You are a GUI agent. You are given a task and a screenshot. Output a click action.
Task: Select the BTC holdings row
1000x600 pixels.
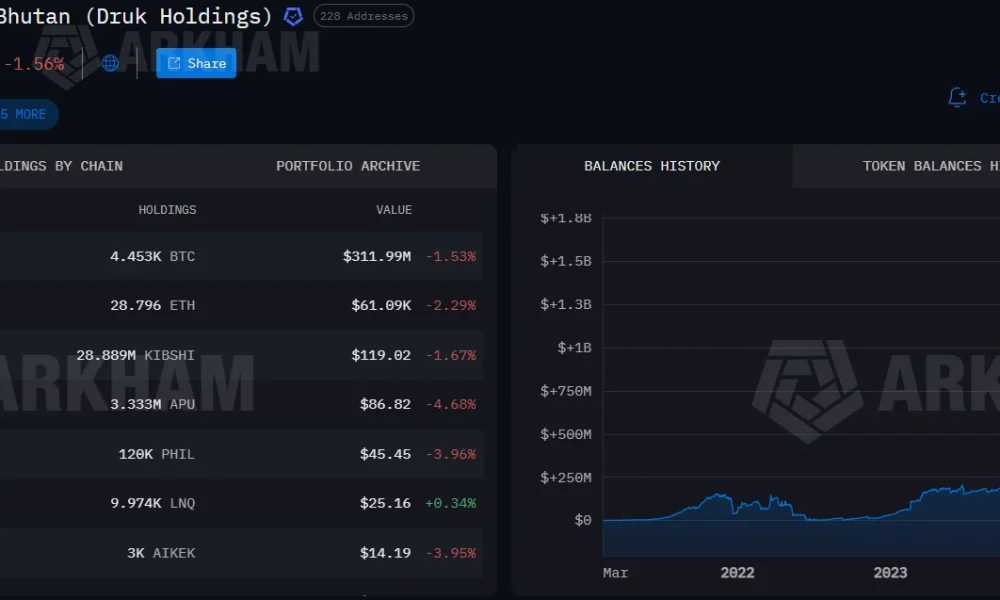tap(240, 256)
